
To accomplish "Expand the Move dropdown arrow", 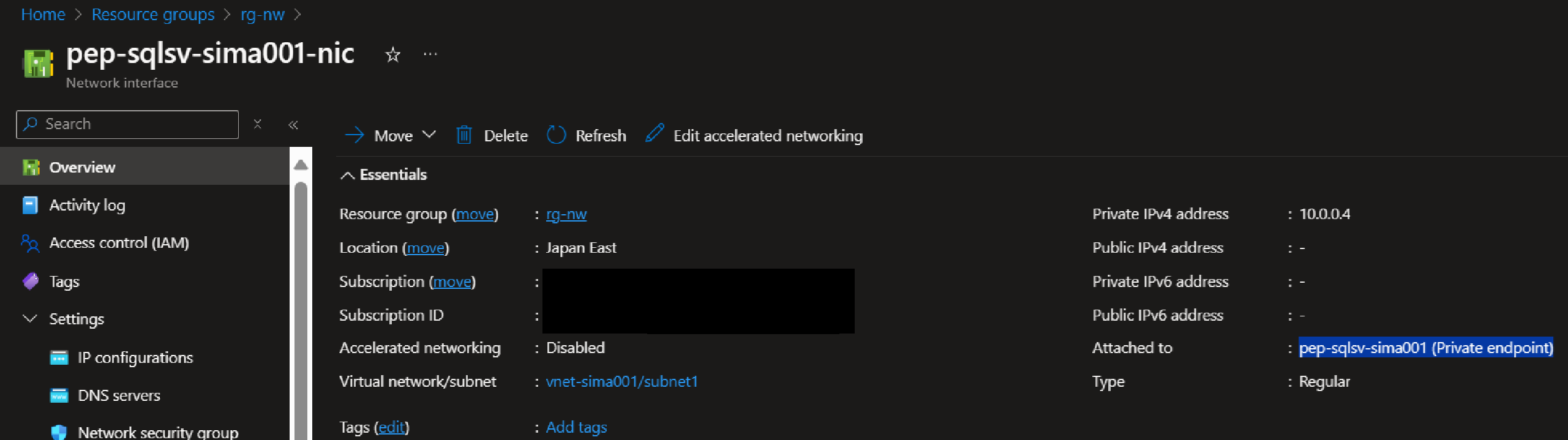I will (x=429, y=135).
